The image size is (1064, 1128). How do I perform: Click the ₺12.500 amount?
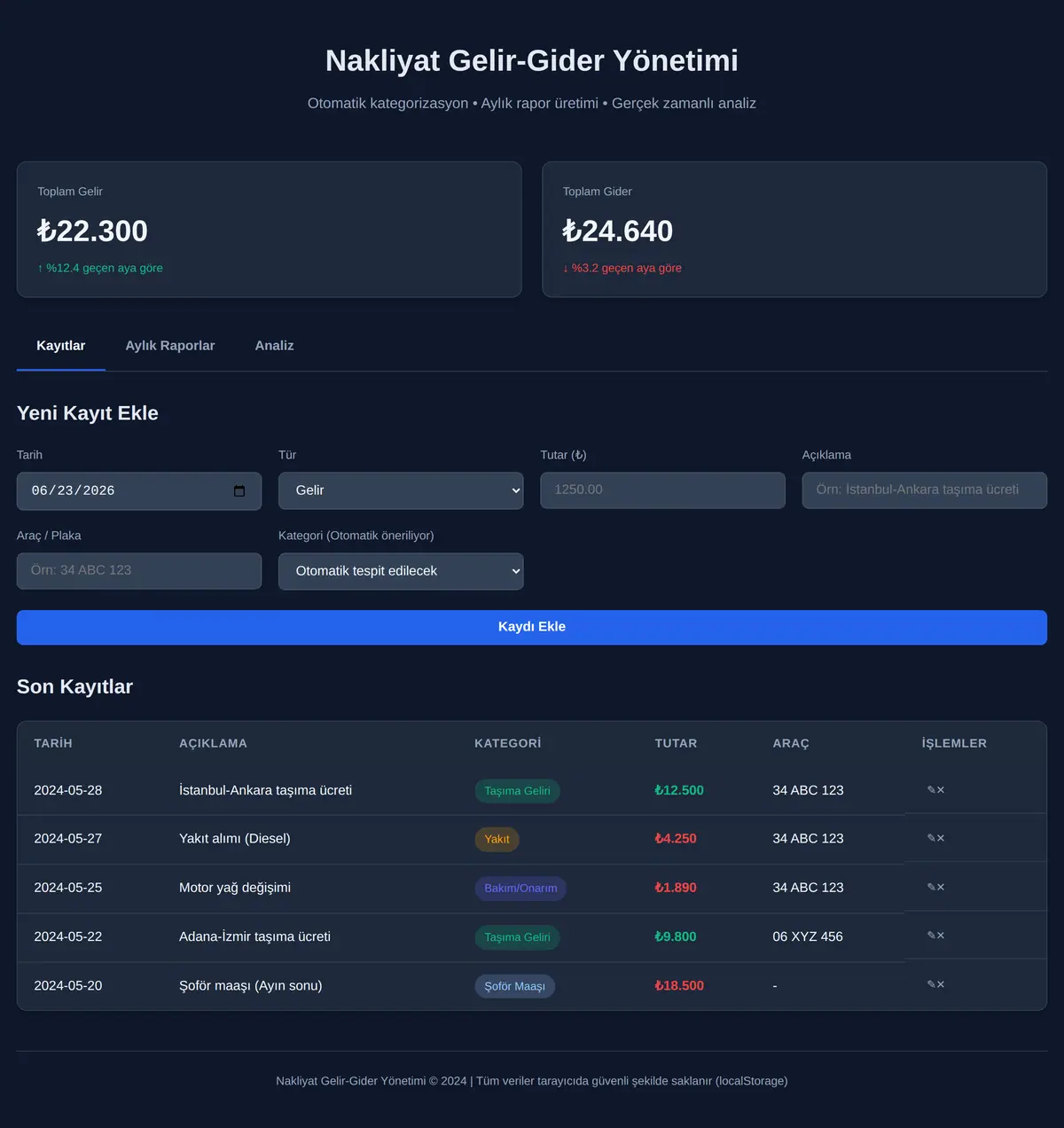point(679,790)
